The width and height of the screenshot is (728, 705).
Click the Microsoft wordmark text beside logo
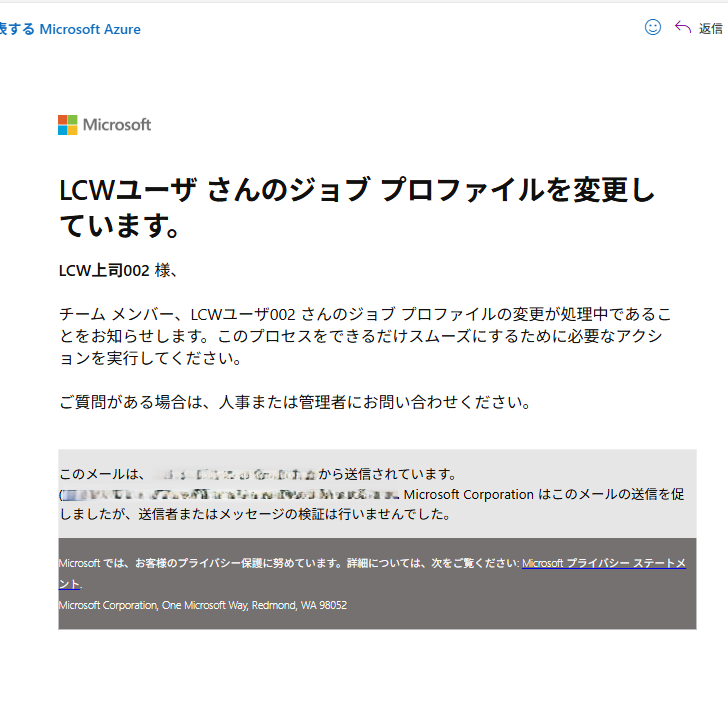(117, 125)
